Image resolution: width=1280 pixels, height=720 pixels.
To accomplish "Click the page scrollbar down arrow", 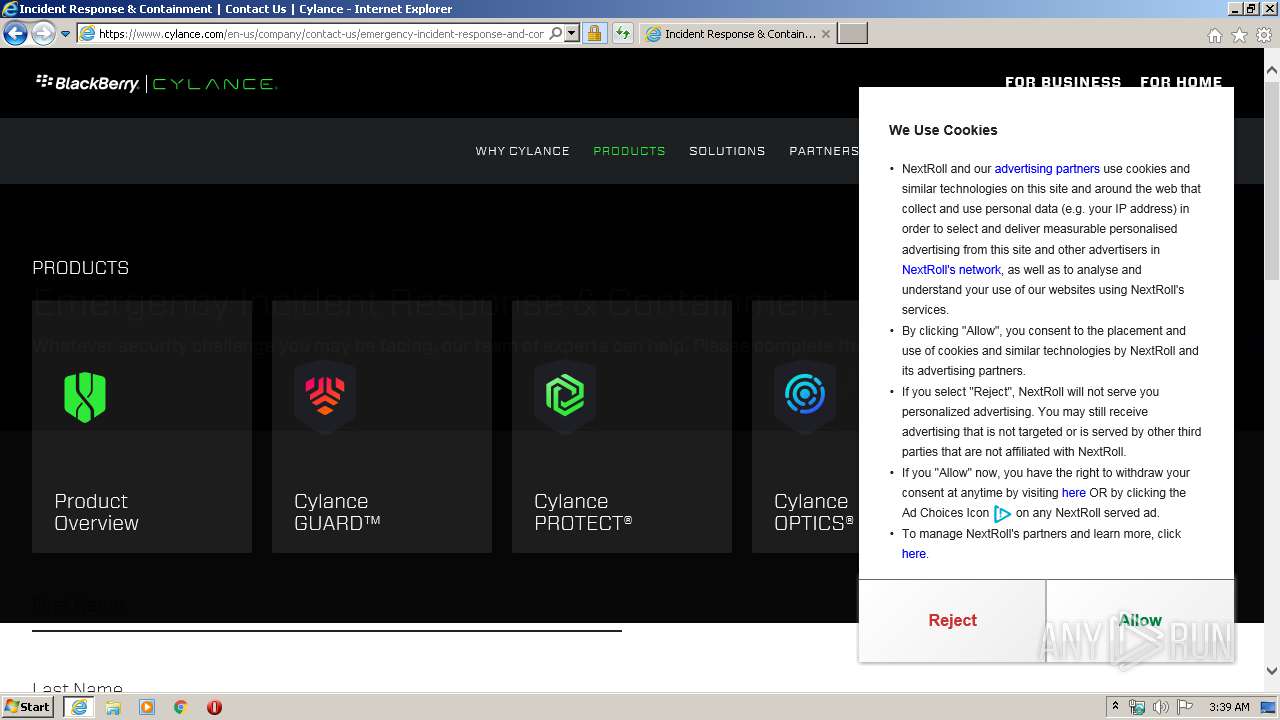I will pyautogui.click(x=1272, y=671).
